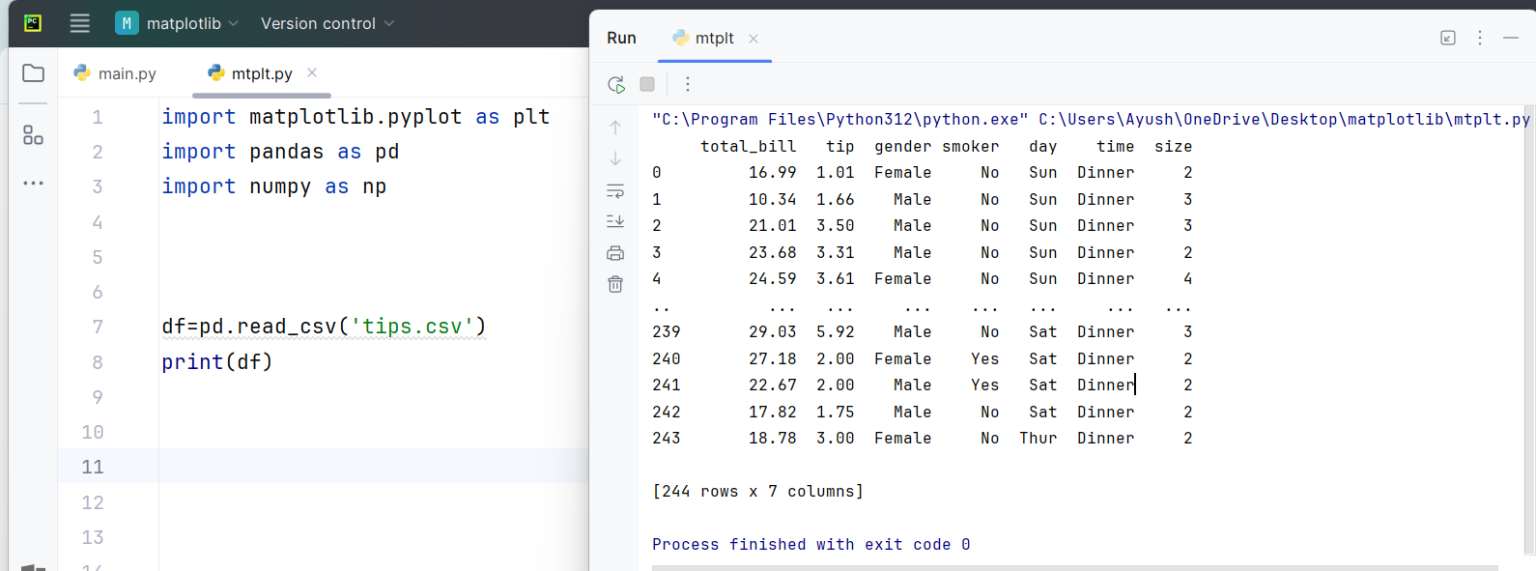Click the hamburger main menu icon
Viewport: 1536px width, 571px height.
(x=80, y=23)
